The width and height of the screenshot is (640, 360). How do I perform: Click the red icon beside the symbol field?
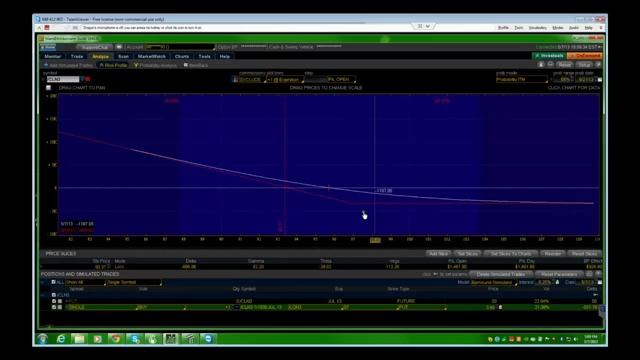point(87,79)
